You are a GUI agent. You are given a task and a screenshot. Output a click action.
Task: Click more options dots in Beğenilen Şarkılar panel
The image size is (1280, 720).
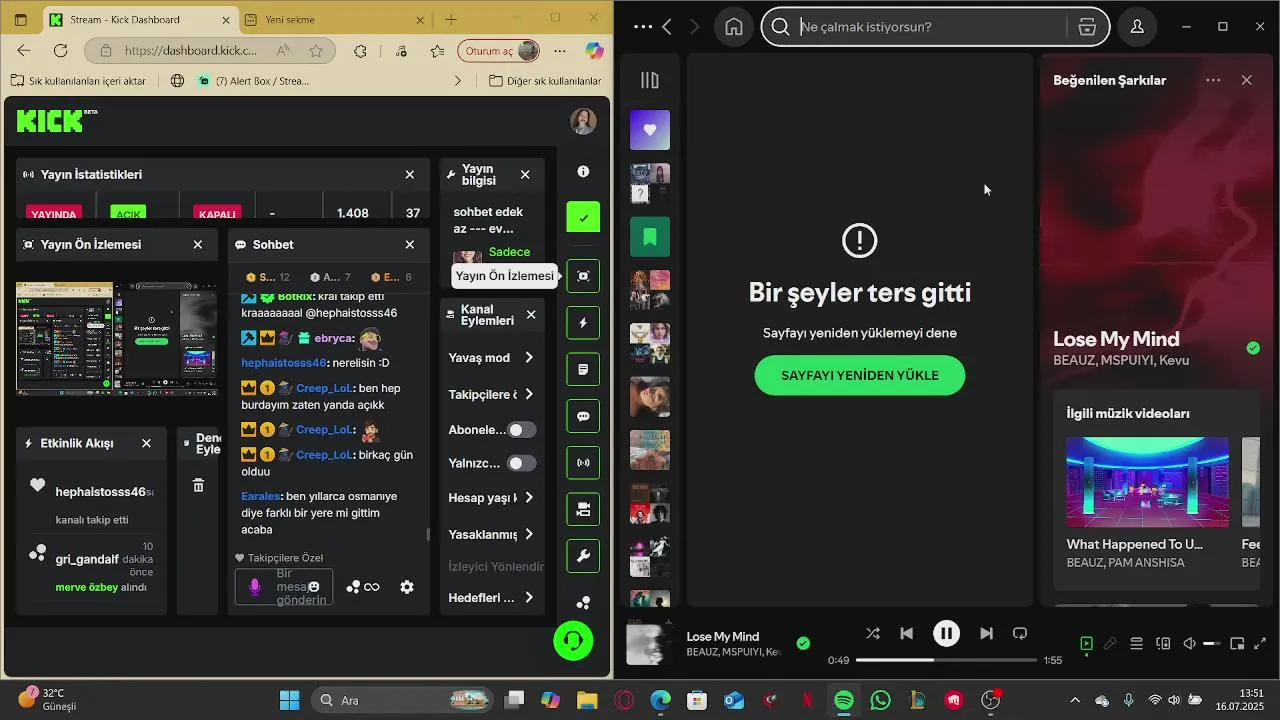(1213, 80)
